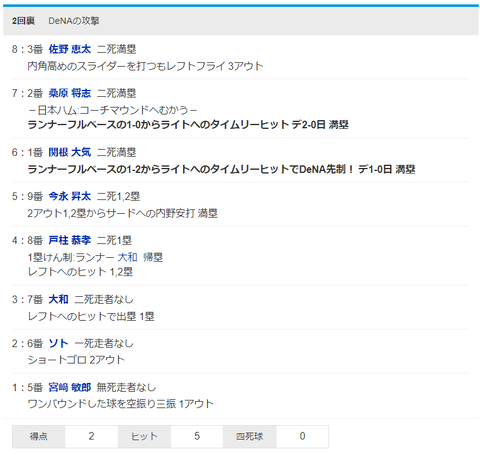
Task: Select text 2アウト1,2塁からサードへの内野安打 満塁
Action: tap(123, 213)
